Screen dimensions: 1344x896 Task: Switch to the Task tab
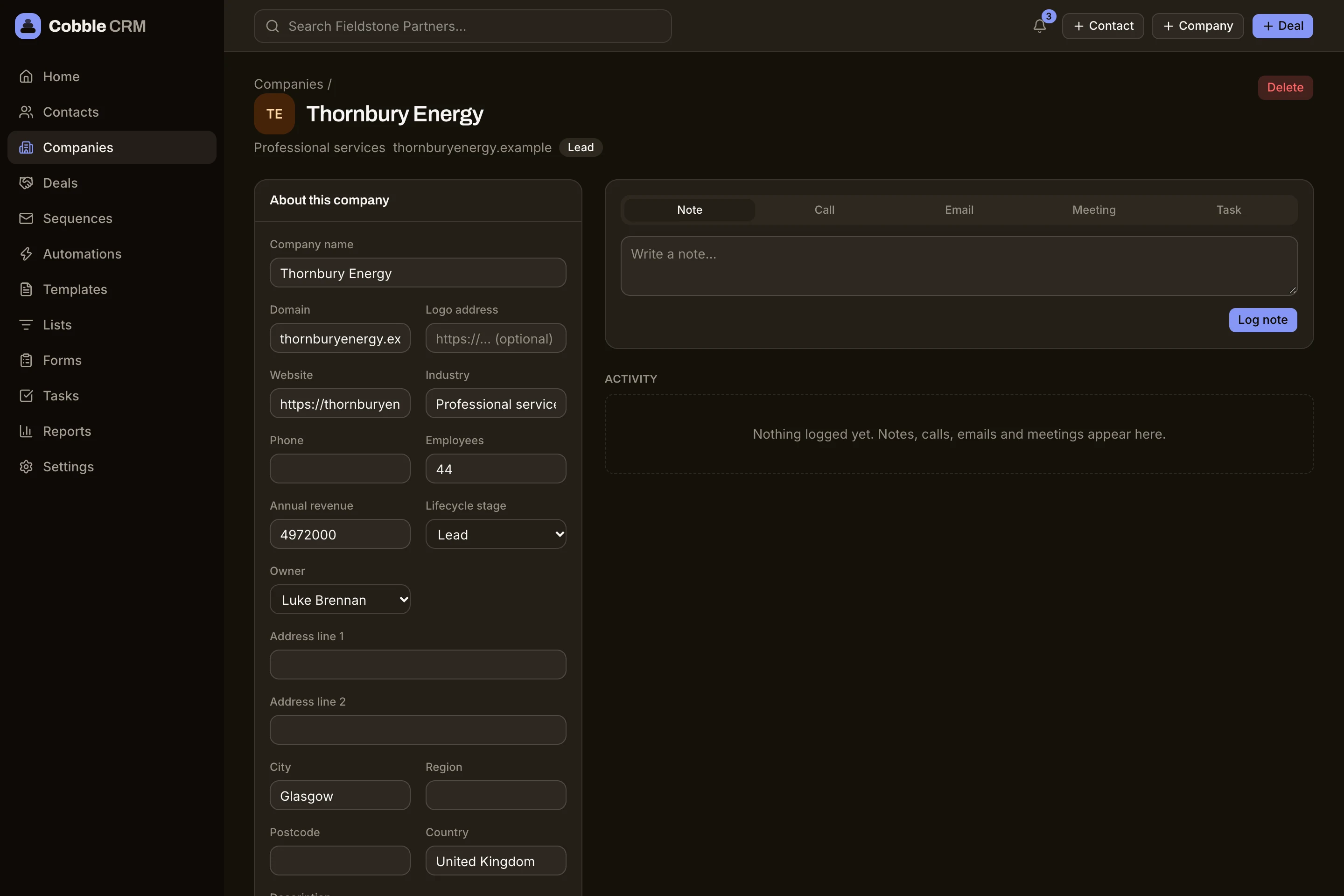[1229, 210]
